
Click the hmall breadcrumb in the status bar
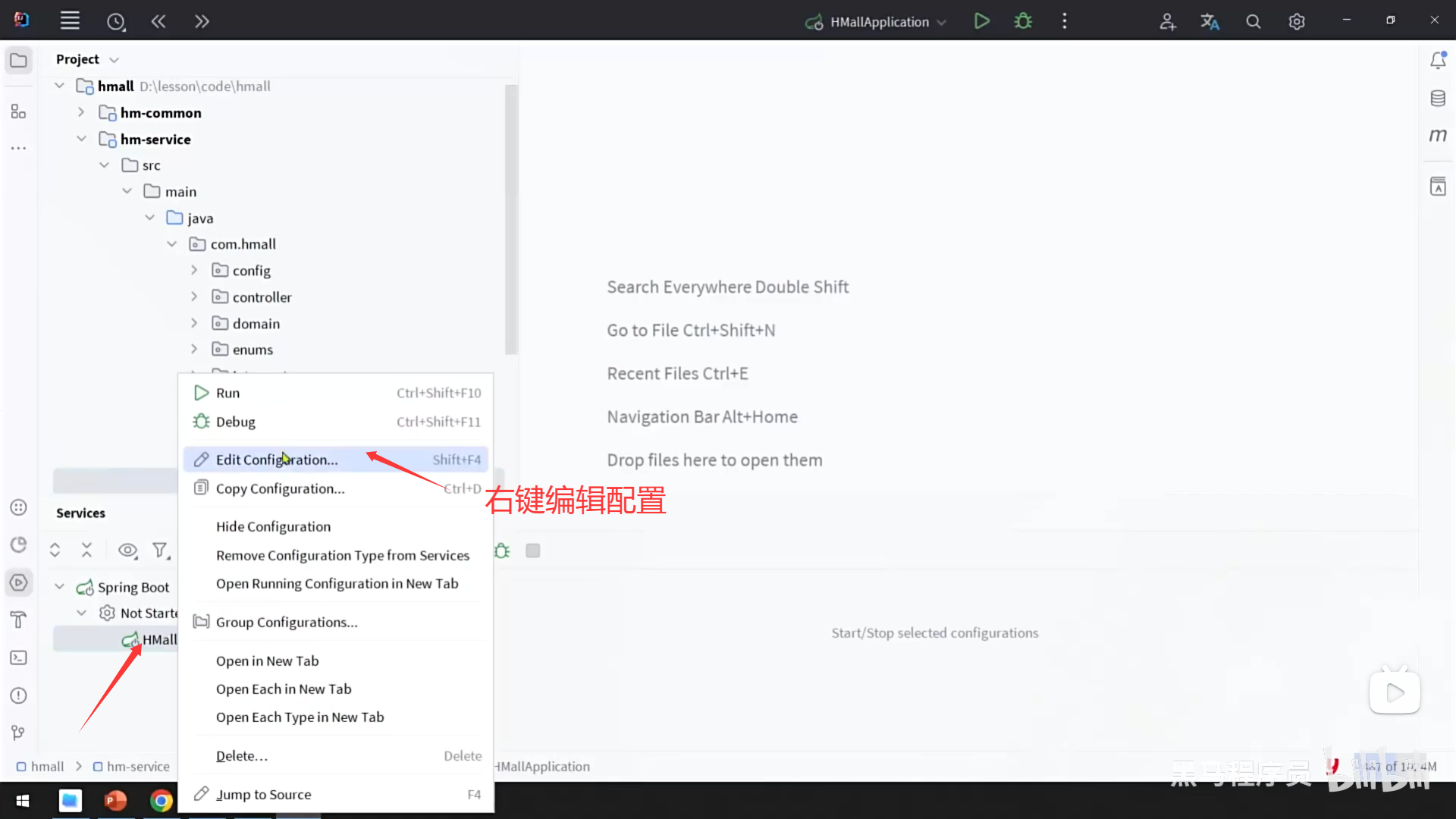point(45,766)
